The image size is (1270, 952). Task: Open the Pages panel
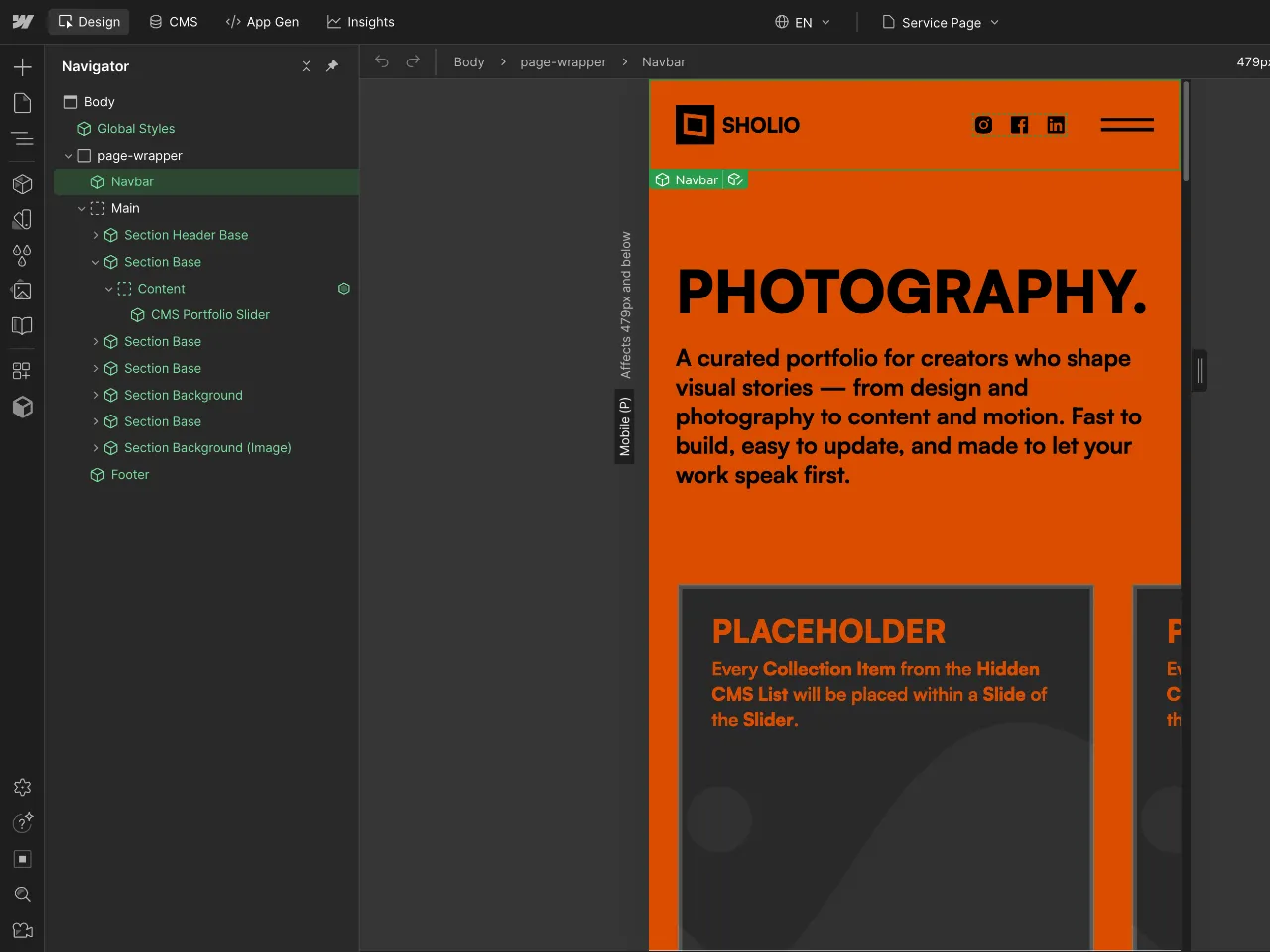[x=22, y=103]
